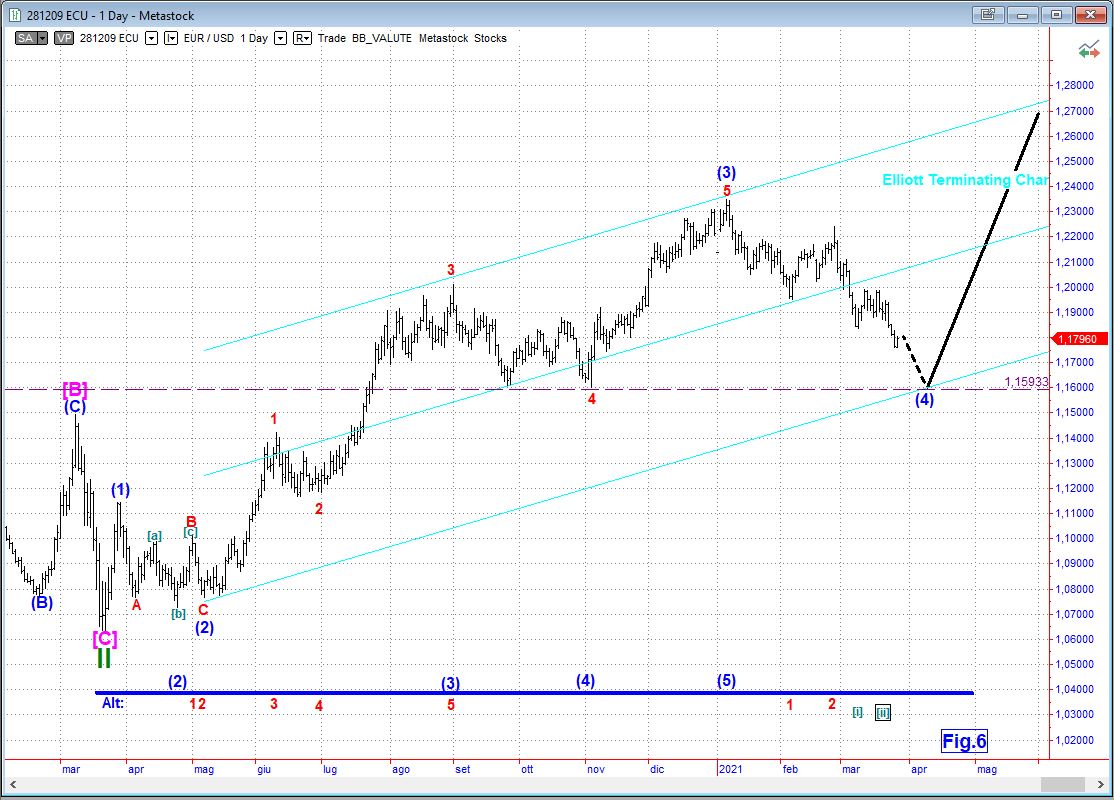Click the red 1,17960 last price tag
Image resolution: width=1114 pixels, height=800 pixels.
coord(1077,339)
